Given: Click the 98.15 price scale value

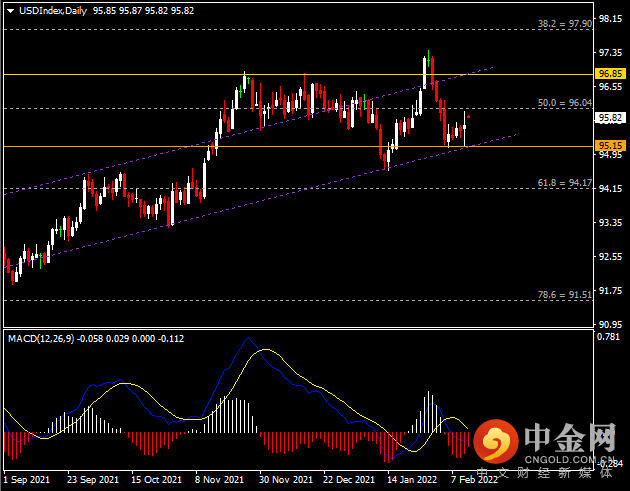Looking at the screenshot, I should 610,19.
